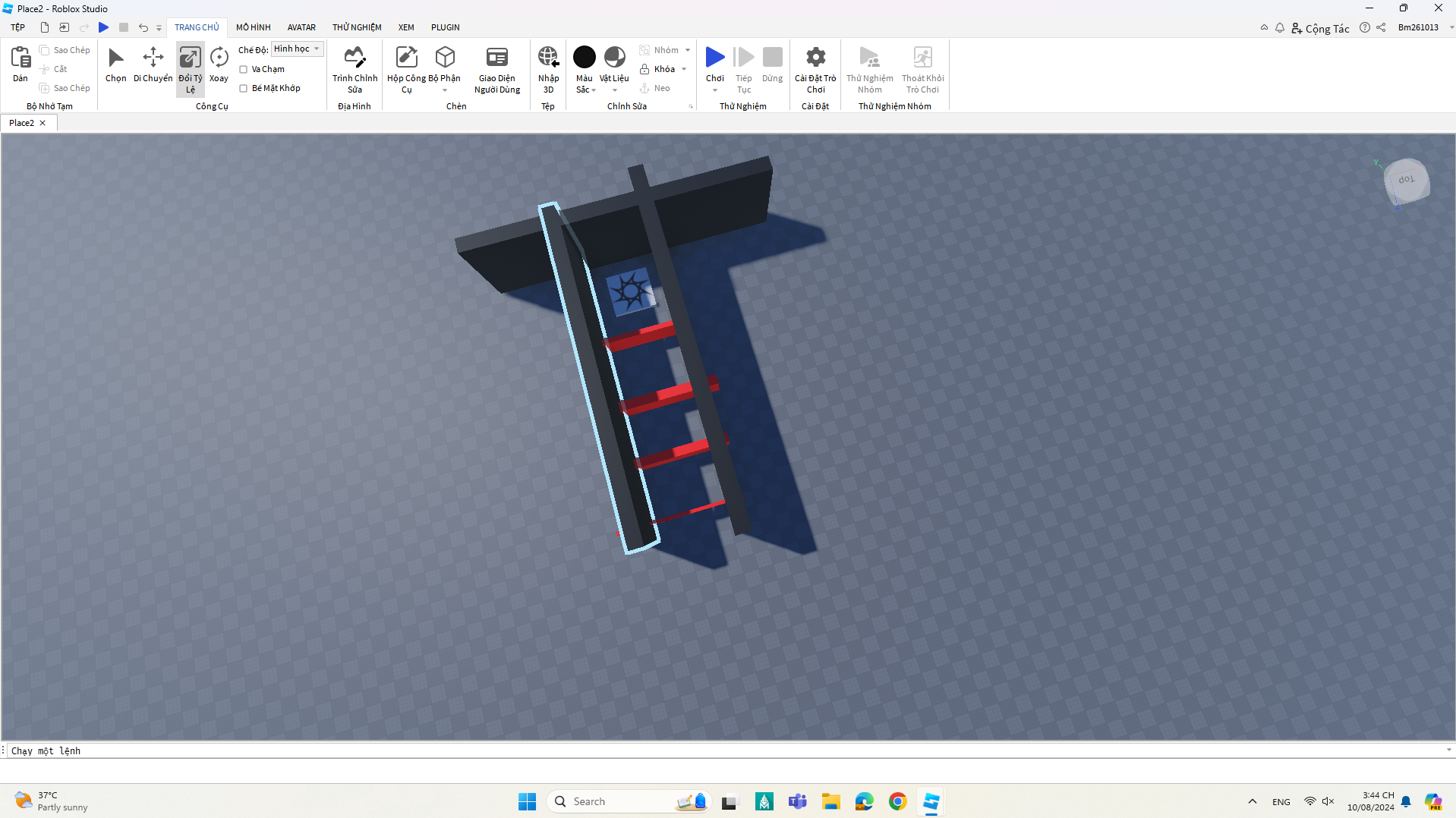
Task: Switch to the PLUGIN ribbon tab
Action: [446, 27]
